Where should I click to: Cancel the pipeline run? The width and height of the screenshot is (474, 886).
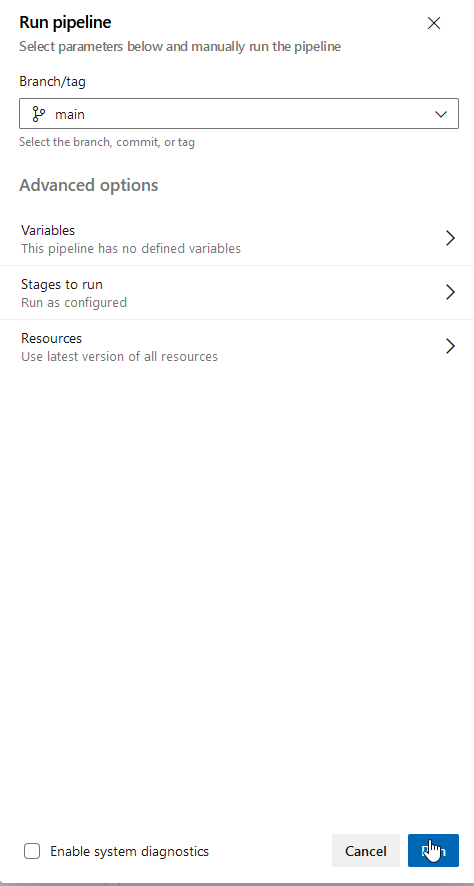[366, 851]
